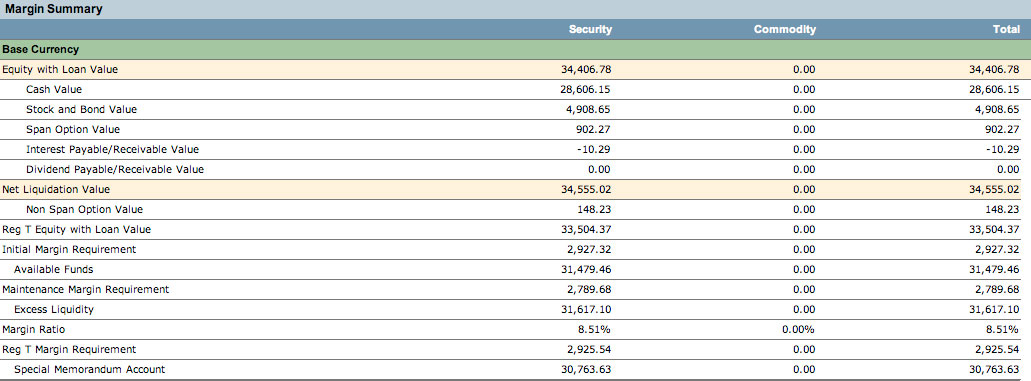This screenshot has width=1031, height=381.
Task: Click the Net Liquidation Value label
Action: [x=57, y=190]
